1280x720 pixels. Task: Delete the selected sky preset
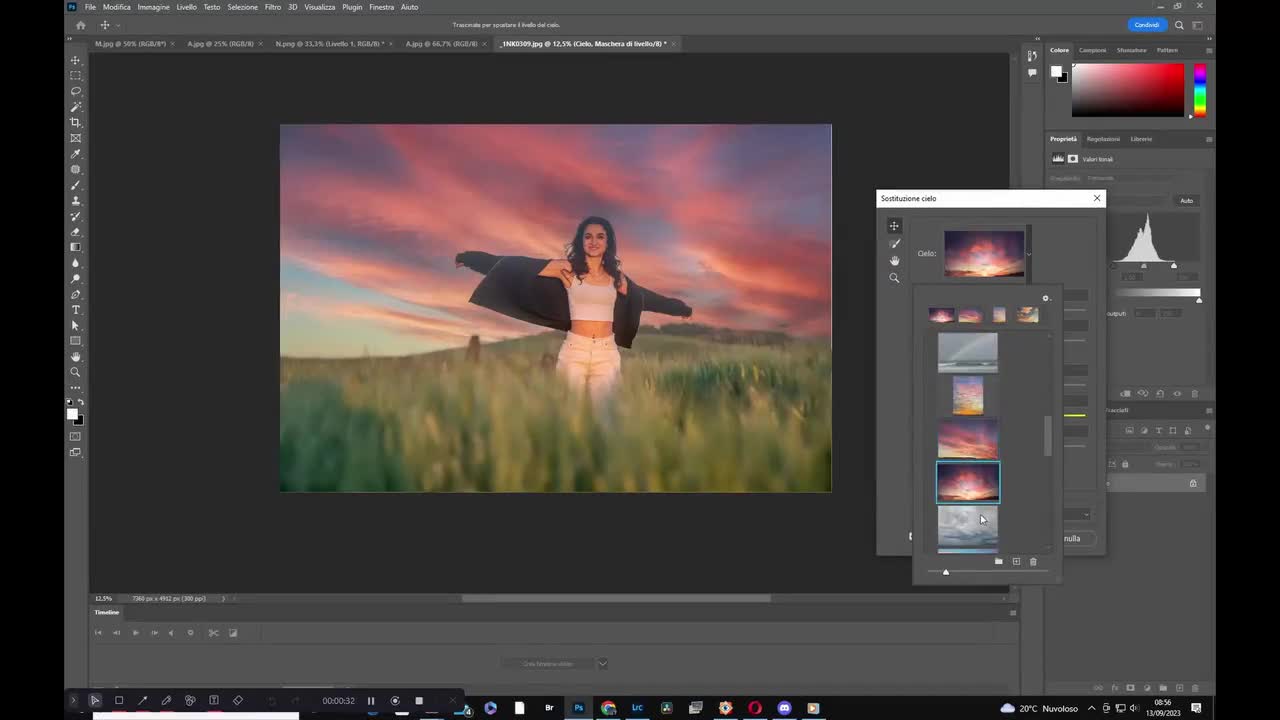point(1033,562)
